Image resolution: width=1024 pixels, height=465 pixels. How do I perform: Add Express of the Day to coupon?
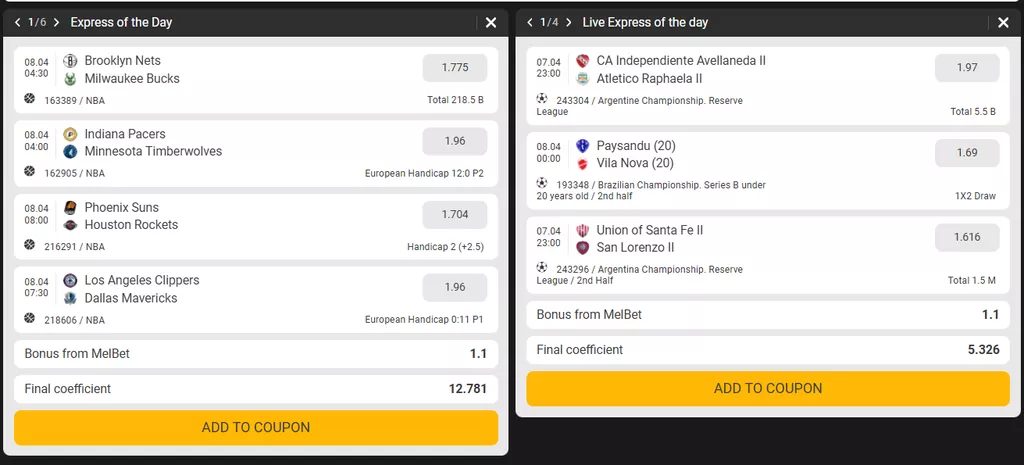pos(256,428)
